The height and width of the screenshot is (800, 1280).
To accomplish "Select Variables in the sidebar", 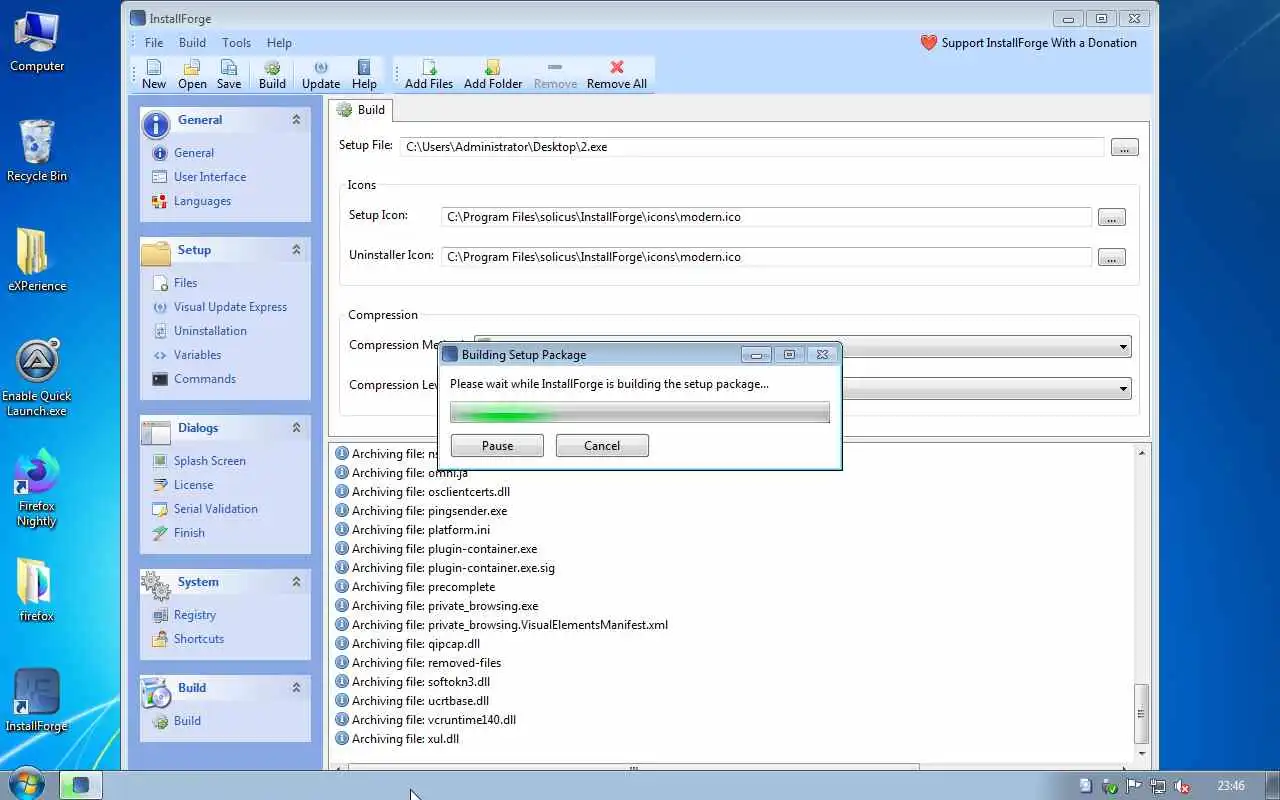I will [x=197, y=355].
